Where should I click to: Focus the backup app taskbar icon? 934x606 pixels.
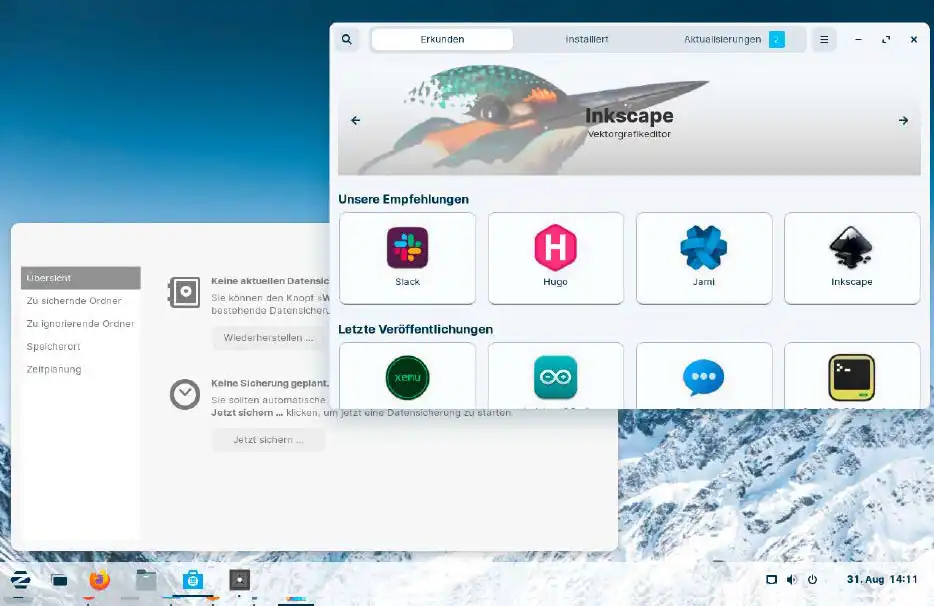click(x=239, y=579)
